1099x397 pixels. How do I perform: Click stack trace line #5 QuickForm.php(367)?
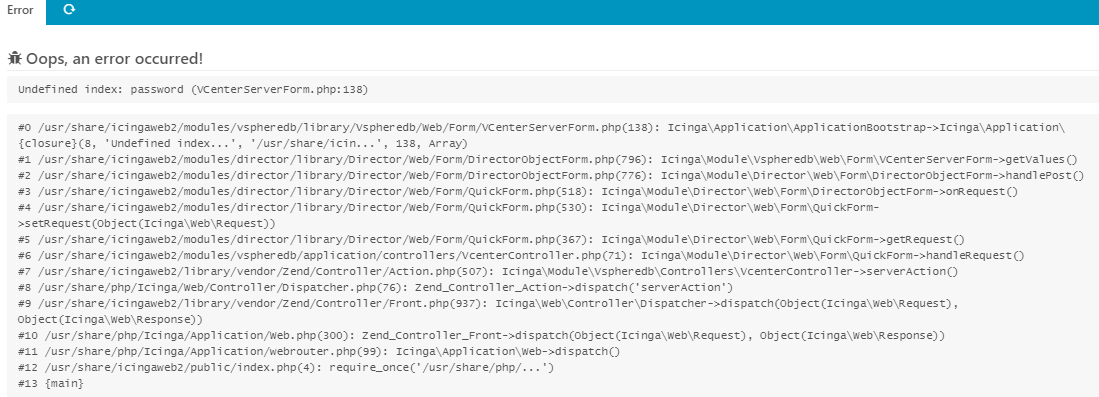tap(491, 240)
